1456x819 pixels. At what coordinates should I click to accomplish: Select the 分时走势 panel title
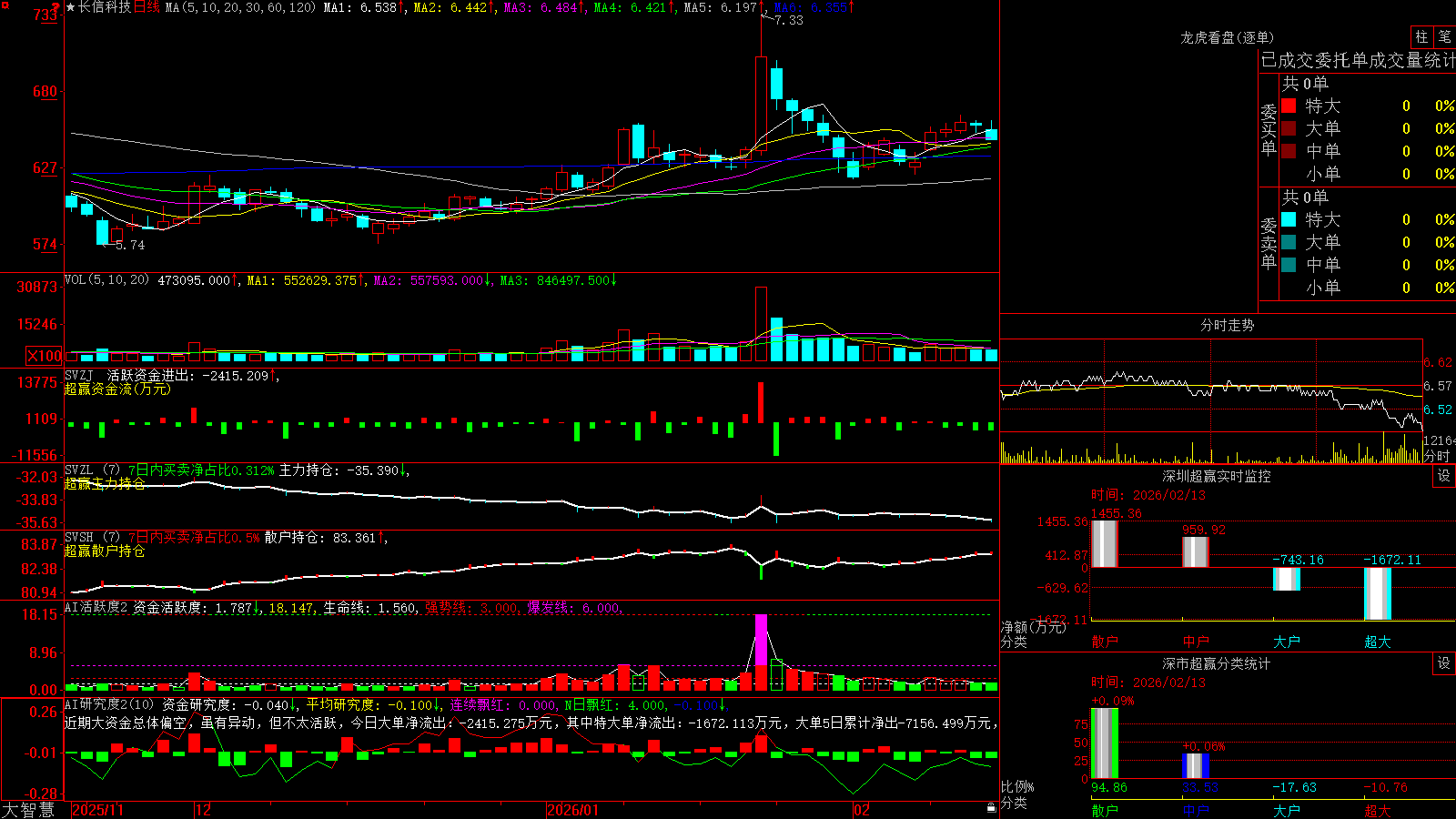tap(1227, 325)
